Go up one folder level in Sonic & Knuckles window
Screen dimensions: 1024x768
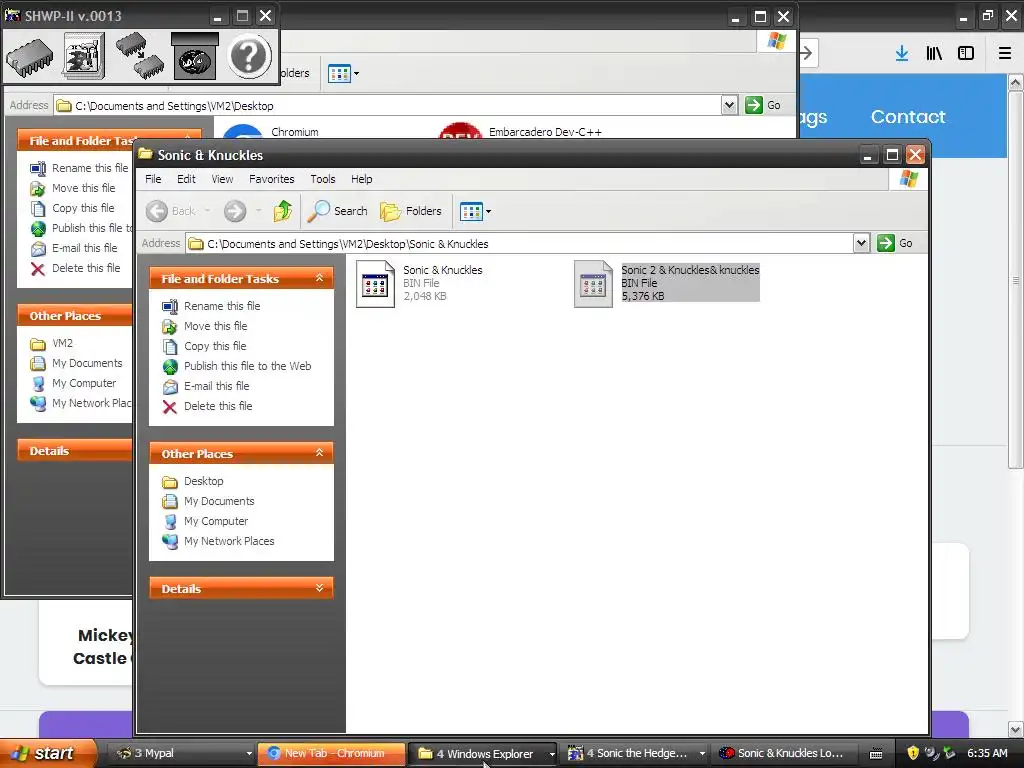pyautogui.click(x=283, y=211)
